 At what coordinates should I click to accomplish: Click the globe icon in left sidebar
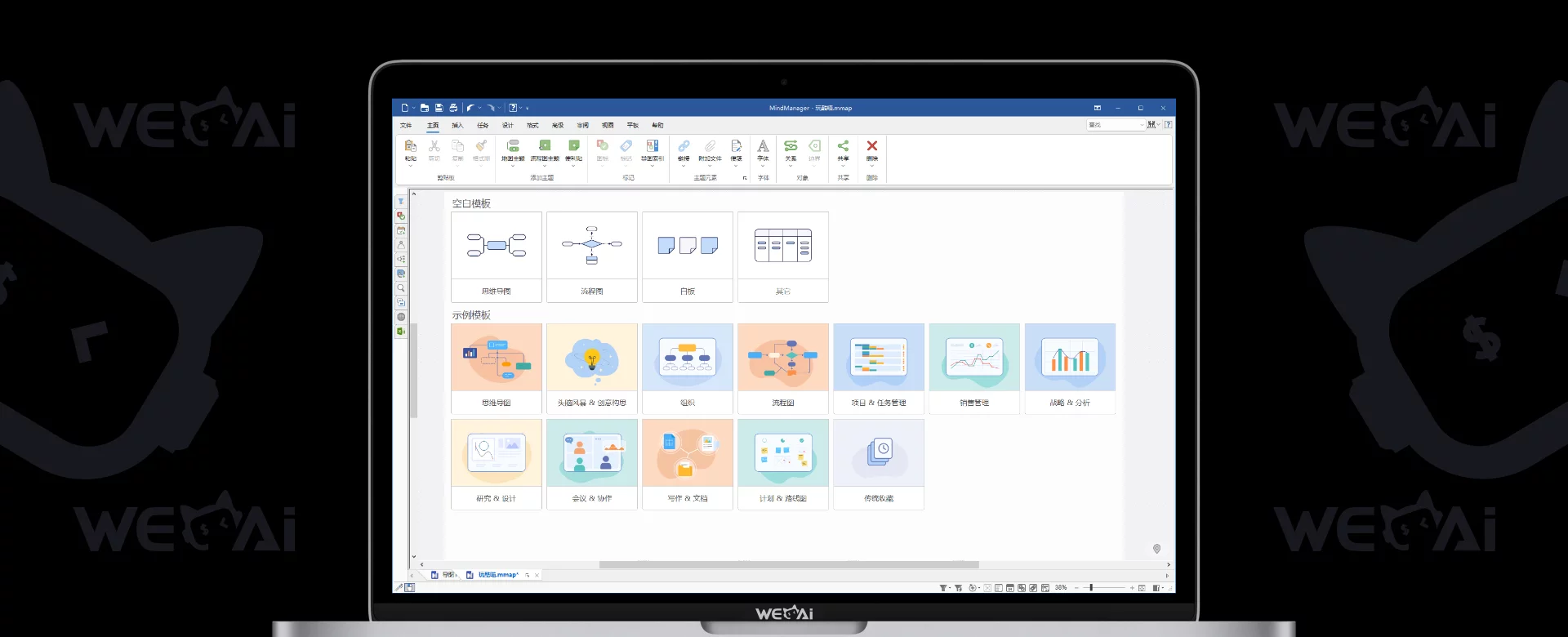pyautogui.click(x=401, y=317)
